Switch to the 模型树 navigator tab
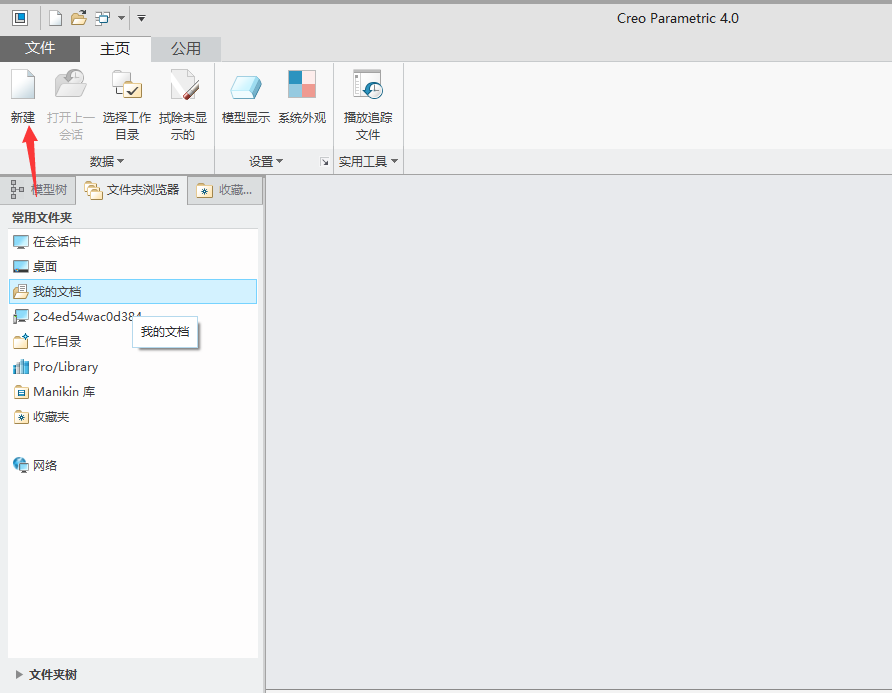 (x=38, y=189)
